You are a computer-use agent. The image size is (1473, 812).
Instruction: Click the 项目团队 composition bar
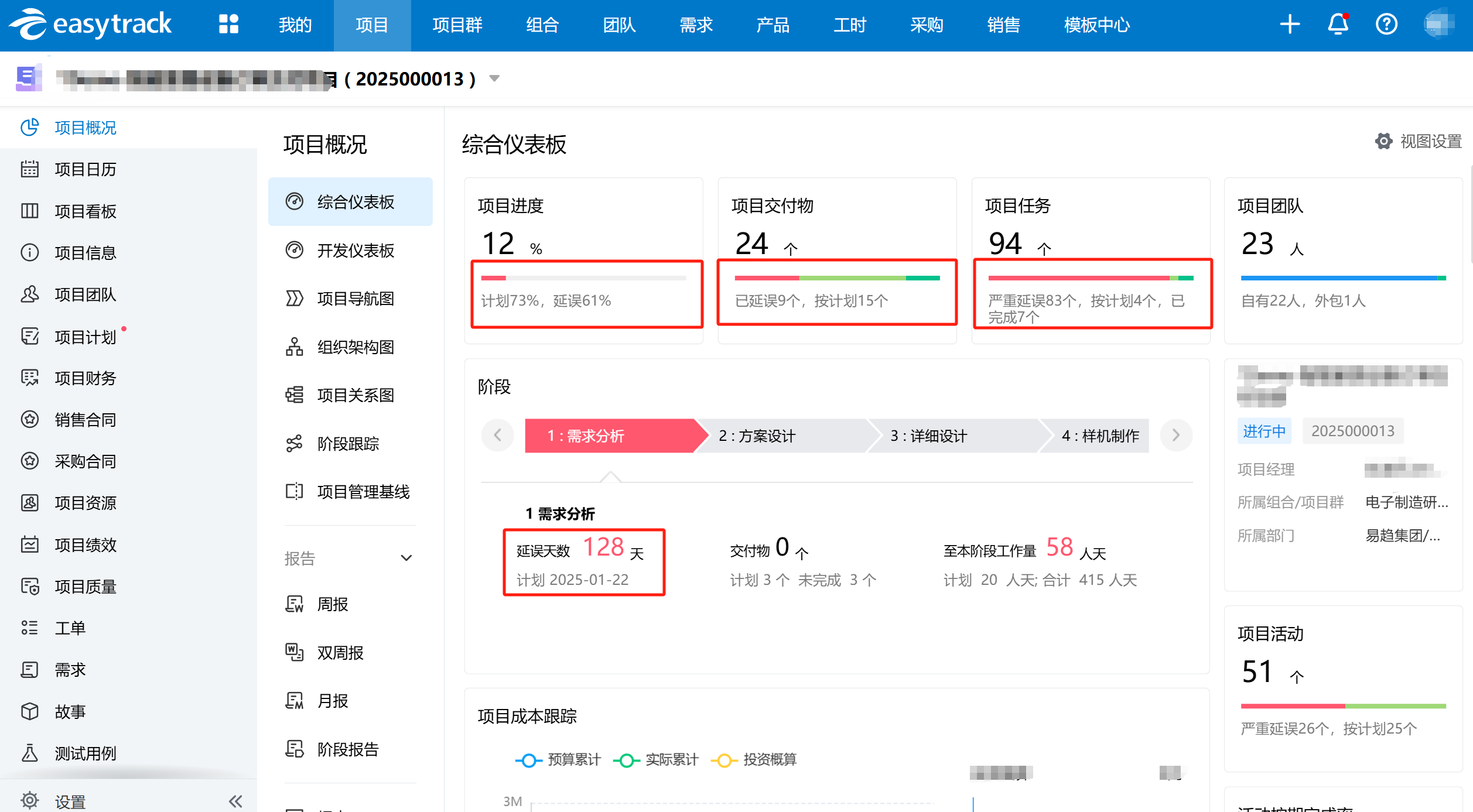tap(1343, 278)
